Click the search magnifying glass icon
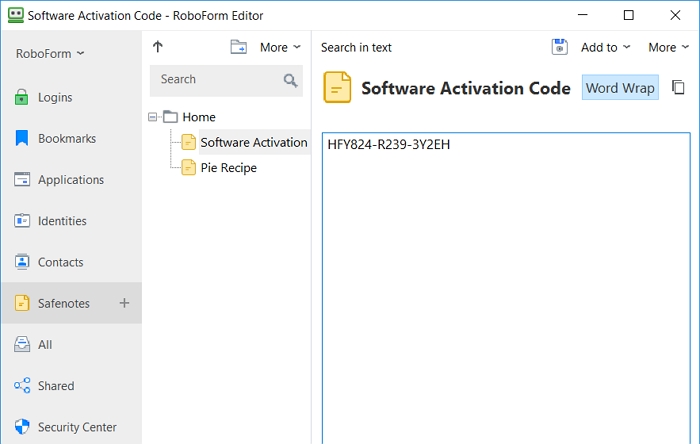 point(290,80)
